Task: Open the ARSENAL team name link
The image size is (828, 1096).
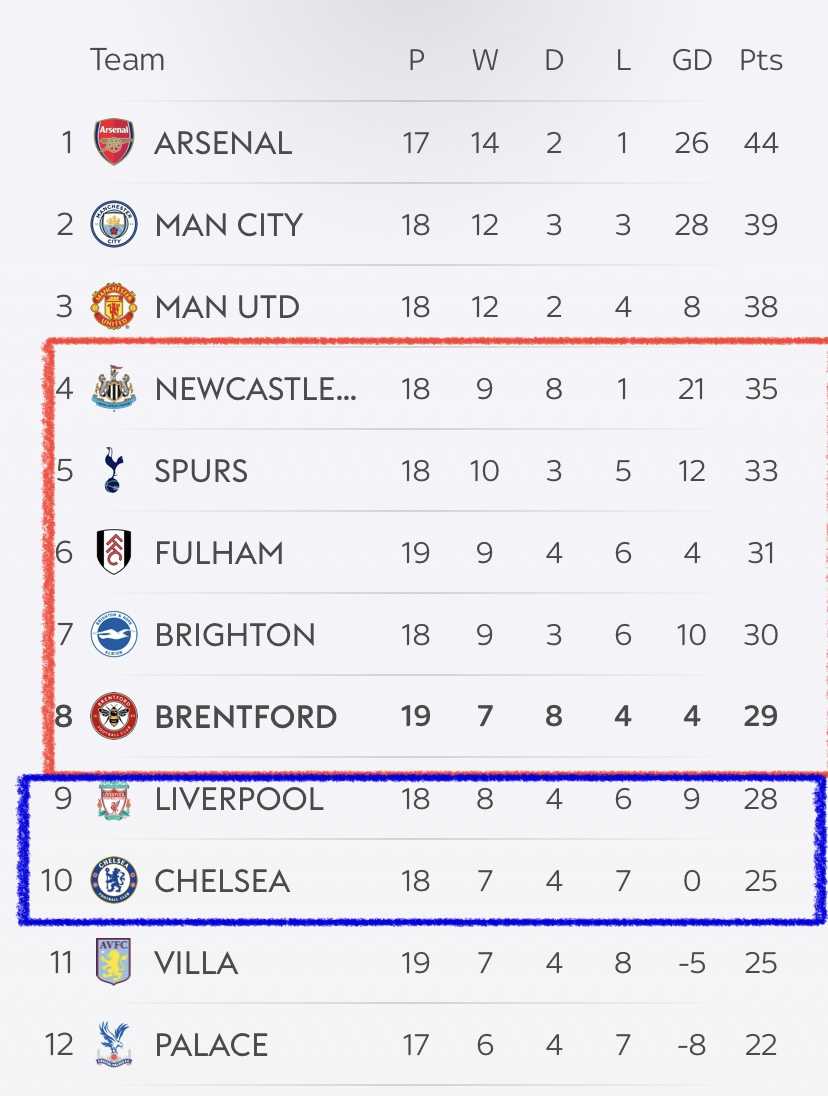Action: pos(224,143)
